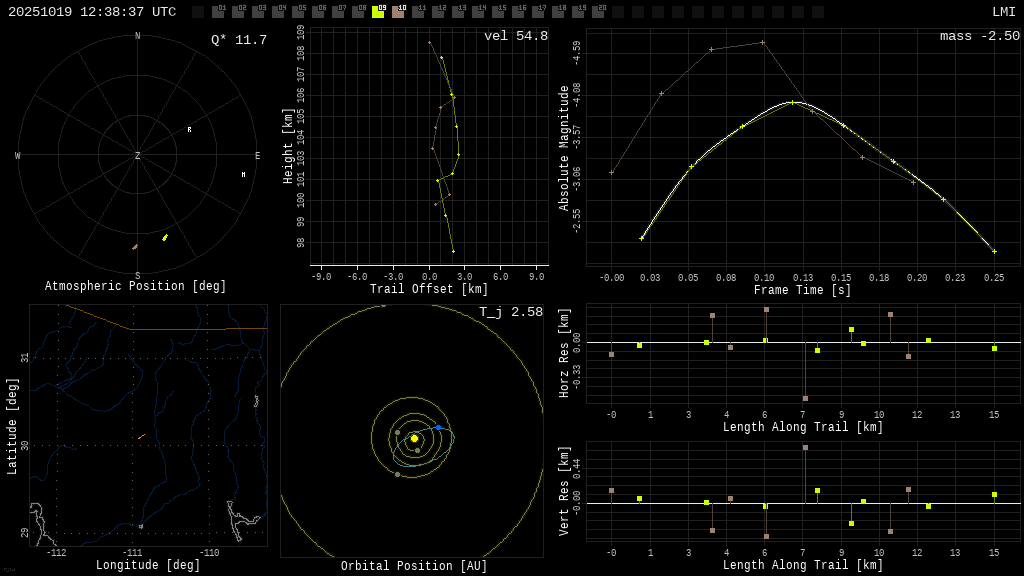
Task: Click the magnitude curve peak point
Action: [793, 102]
